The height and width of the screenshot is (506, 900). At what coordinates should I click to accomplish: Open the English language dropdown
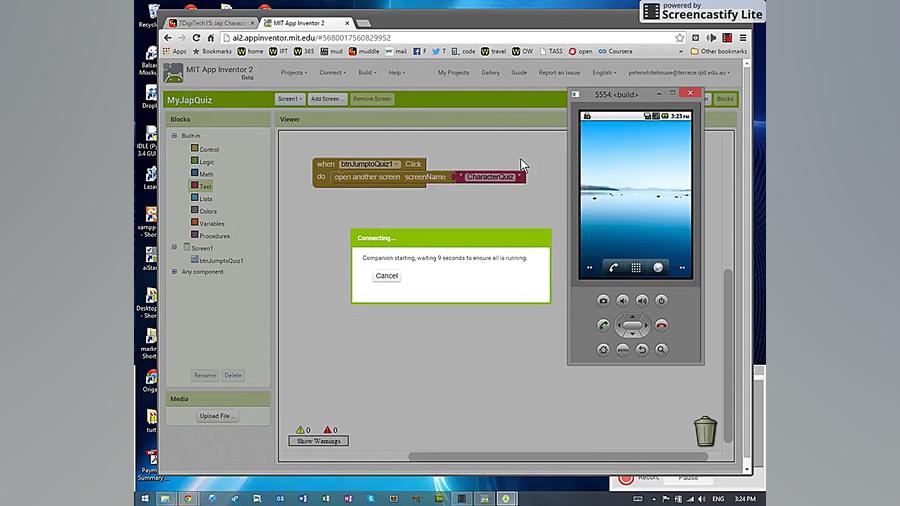pyautogui.click(x=604, y=73)
